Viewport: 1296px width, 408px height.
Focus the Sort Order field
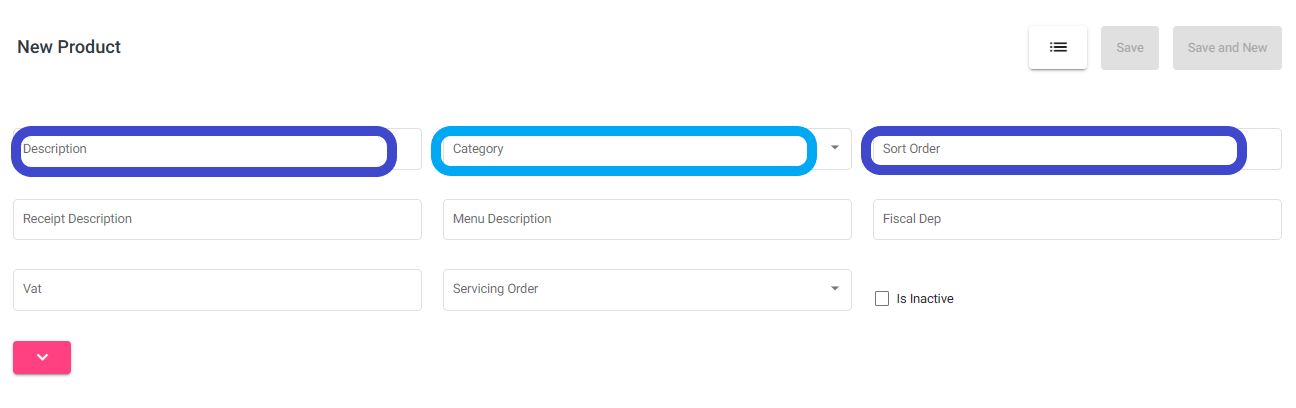(1077, 149)
